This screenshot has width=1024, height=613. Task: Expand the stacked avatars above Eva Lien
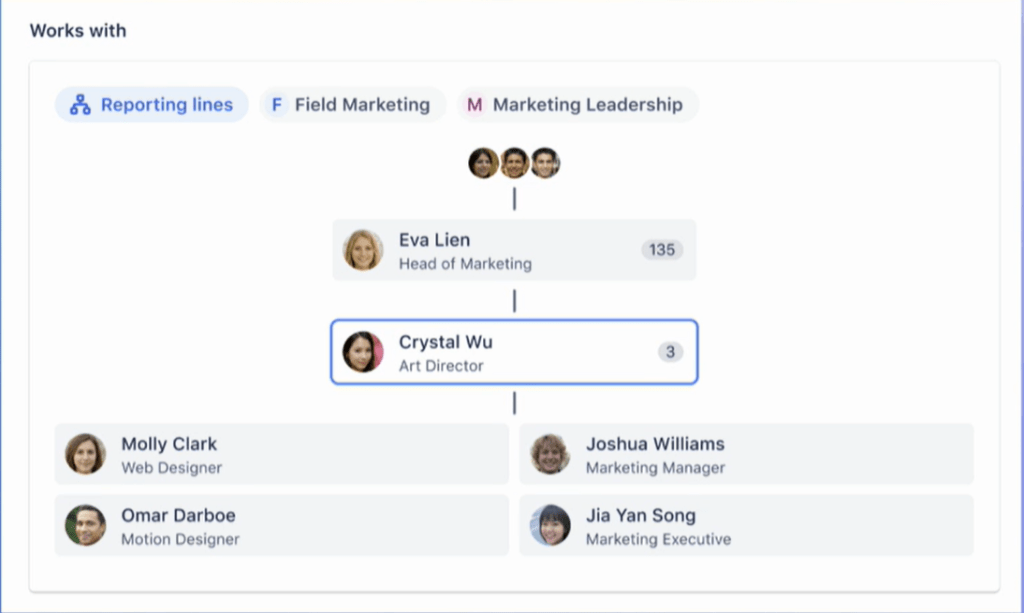pos(514,163)
